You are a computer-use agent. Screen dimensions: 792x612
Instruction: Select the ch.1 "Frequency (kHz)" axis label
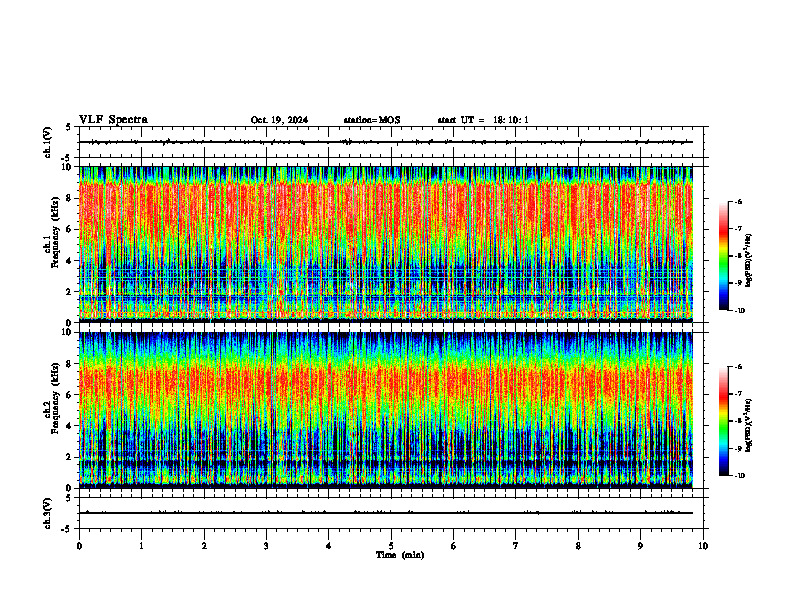(x=55, y=232)
